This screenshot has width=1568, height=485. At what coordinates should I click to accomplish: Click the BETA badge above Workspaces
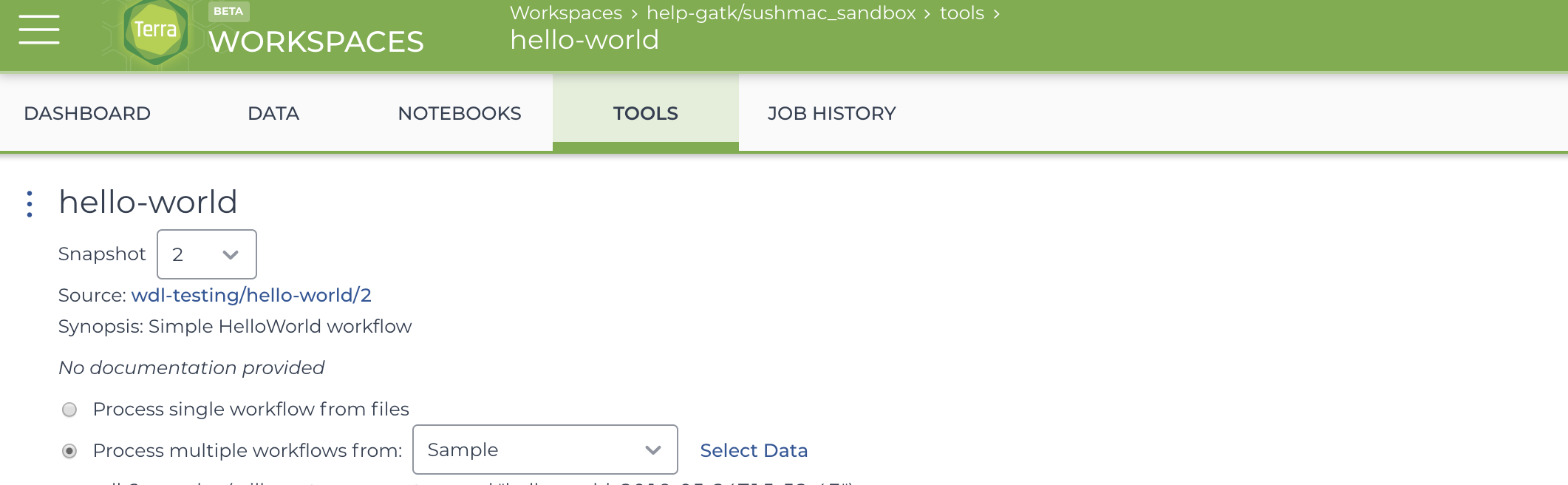coord(228,11)
